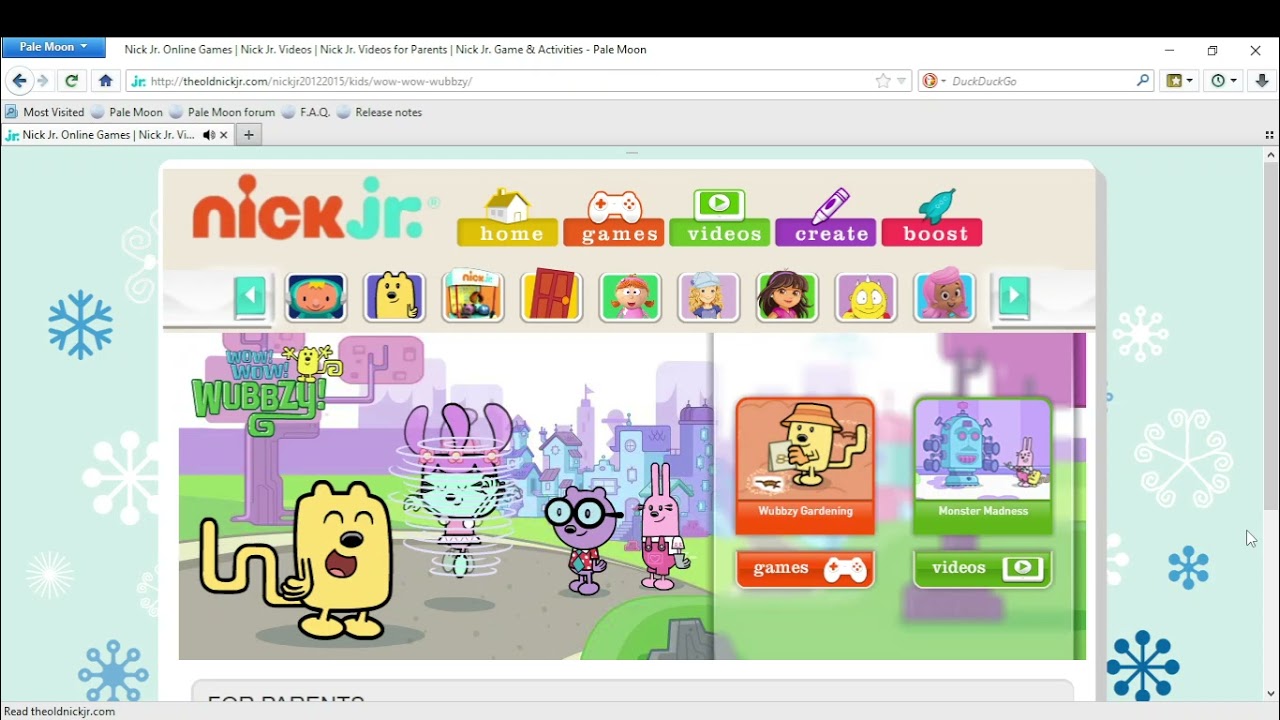1280x720 pixels.
Task: Select the Dora character icon
Action: point(787,297)
